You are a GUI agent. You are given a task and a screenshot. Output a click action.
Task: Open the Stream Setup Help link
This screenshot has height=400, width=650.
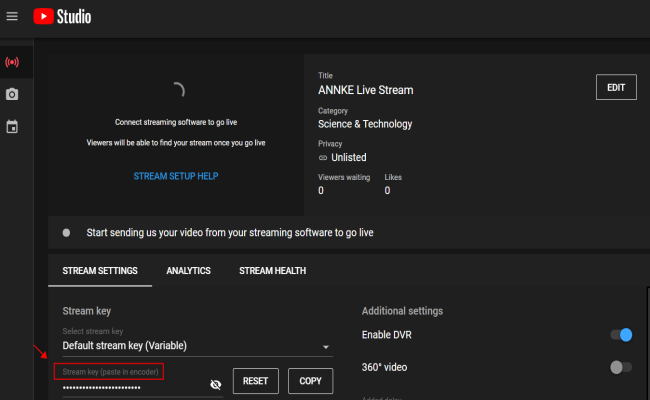176,176
